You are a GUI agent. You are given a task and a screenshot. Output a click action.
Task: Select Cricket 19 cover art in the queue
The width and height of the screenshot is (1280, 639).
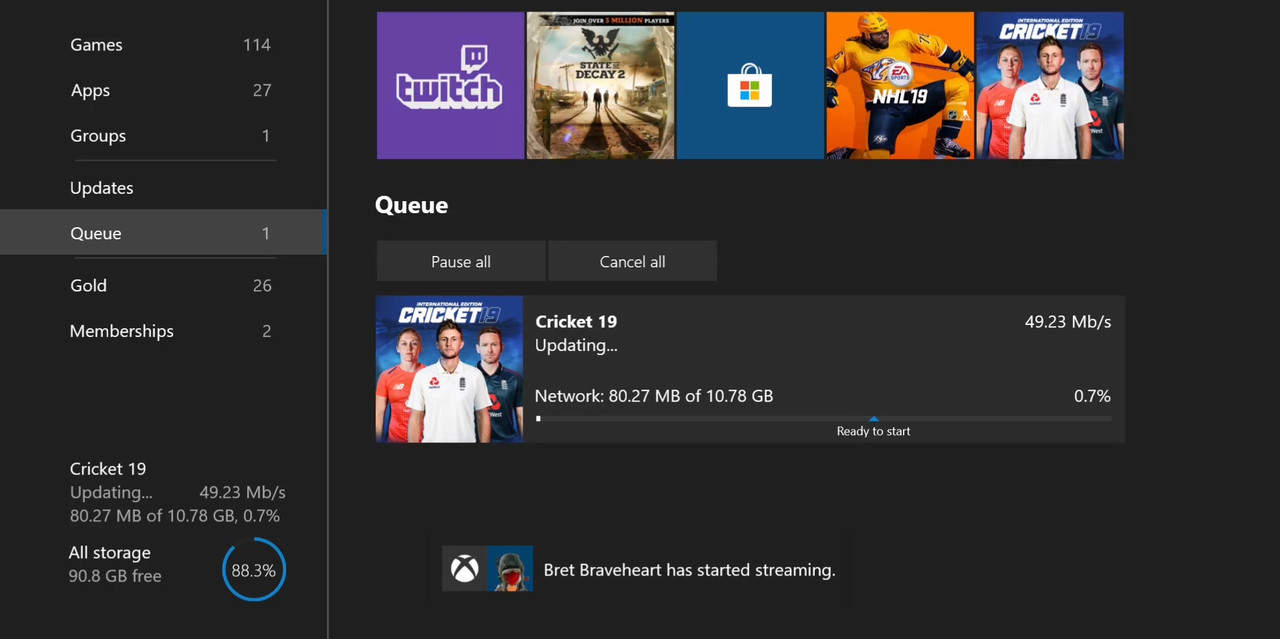pyautogui.click(x=449, y=369)
